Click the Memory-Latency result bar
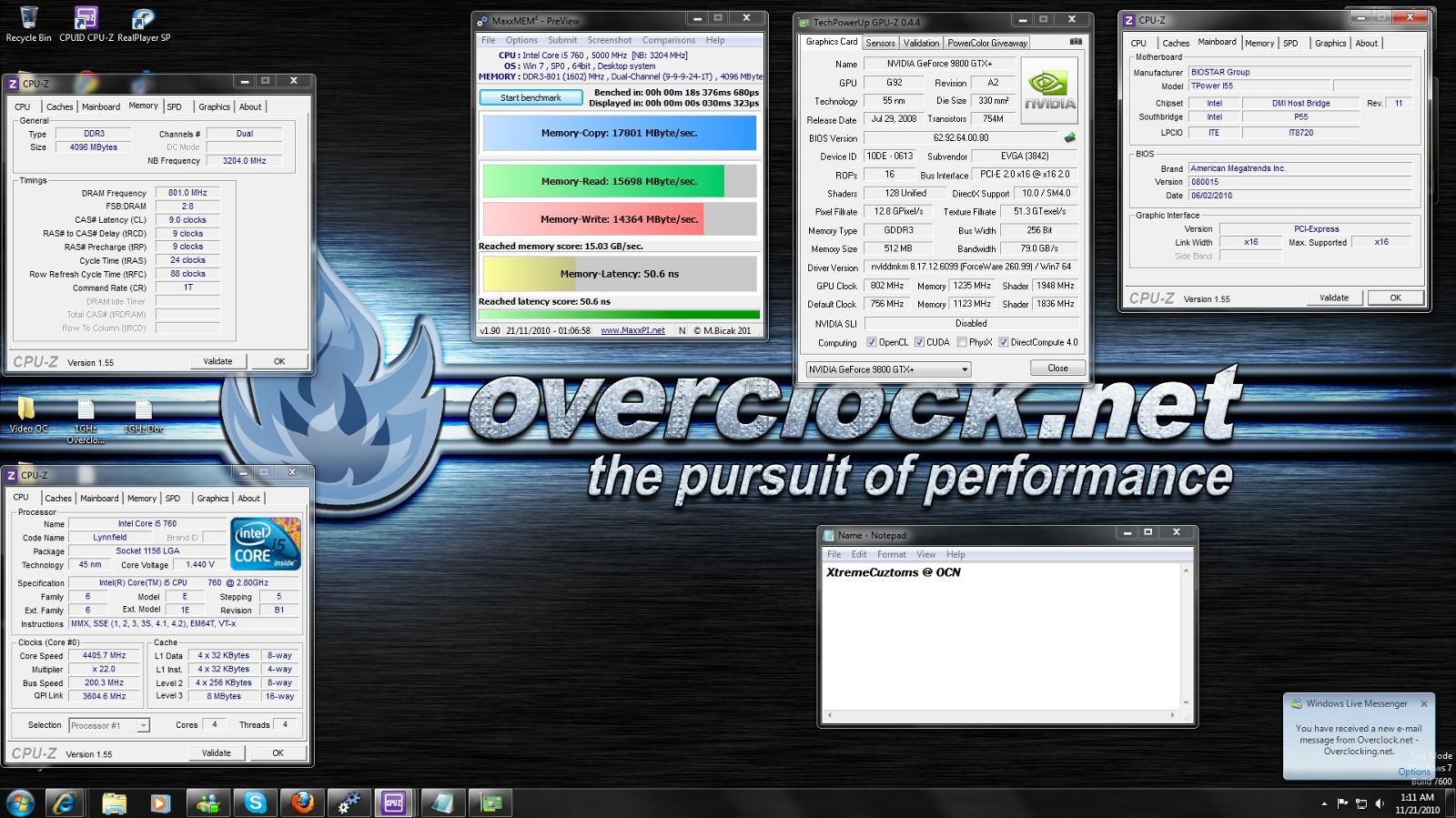The image size is (1456, 818). pyautogui.click(x=619, y=273)
